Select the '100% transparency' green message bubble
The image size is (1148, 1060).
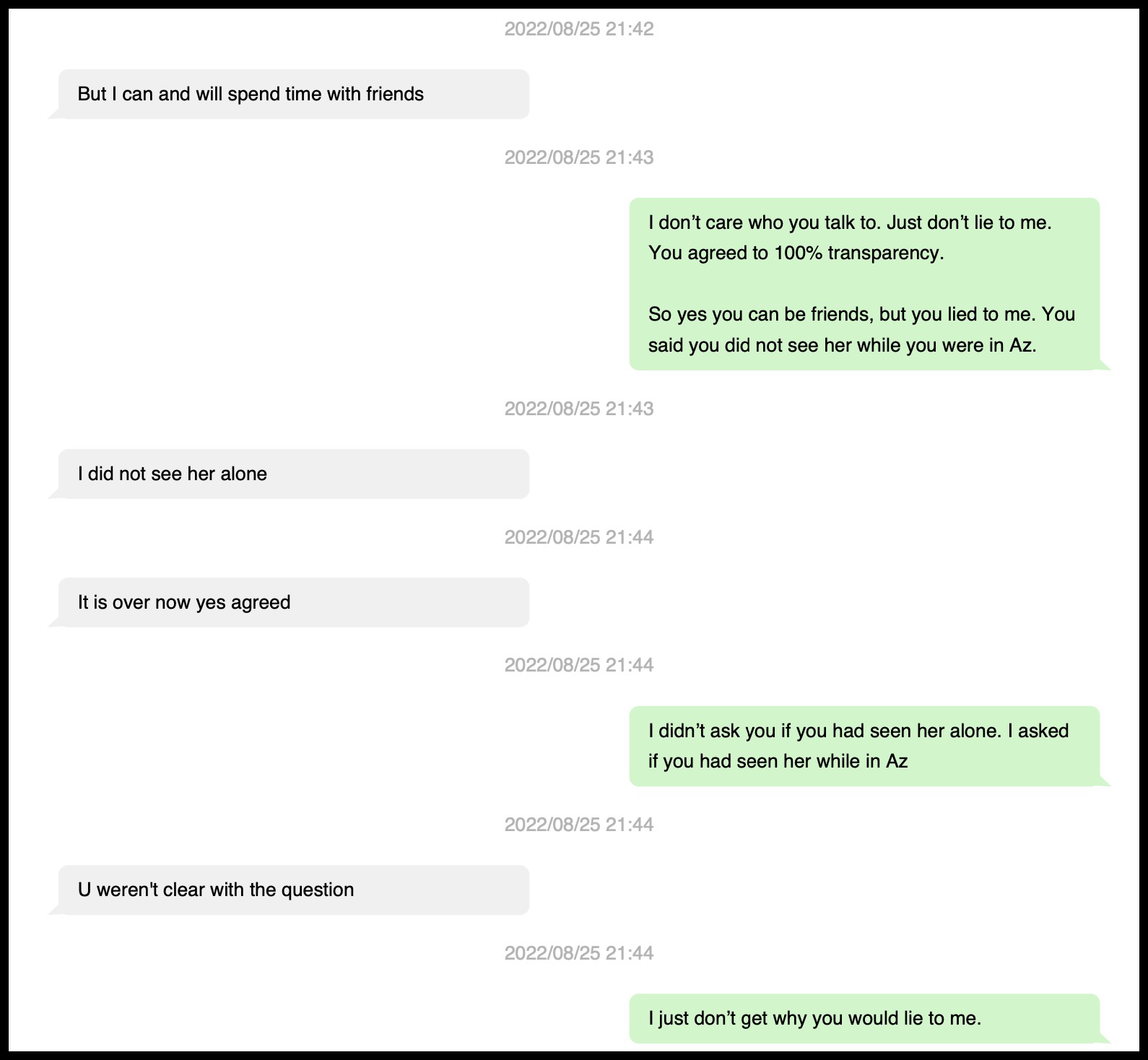click(x=864, y=284)
